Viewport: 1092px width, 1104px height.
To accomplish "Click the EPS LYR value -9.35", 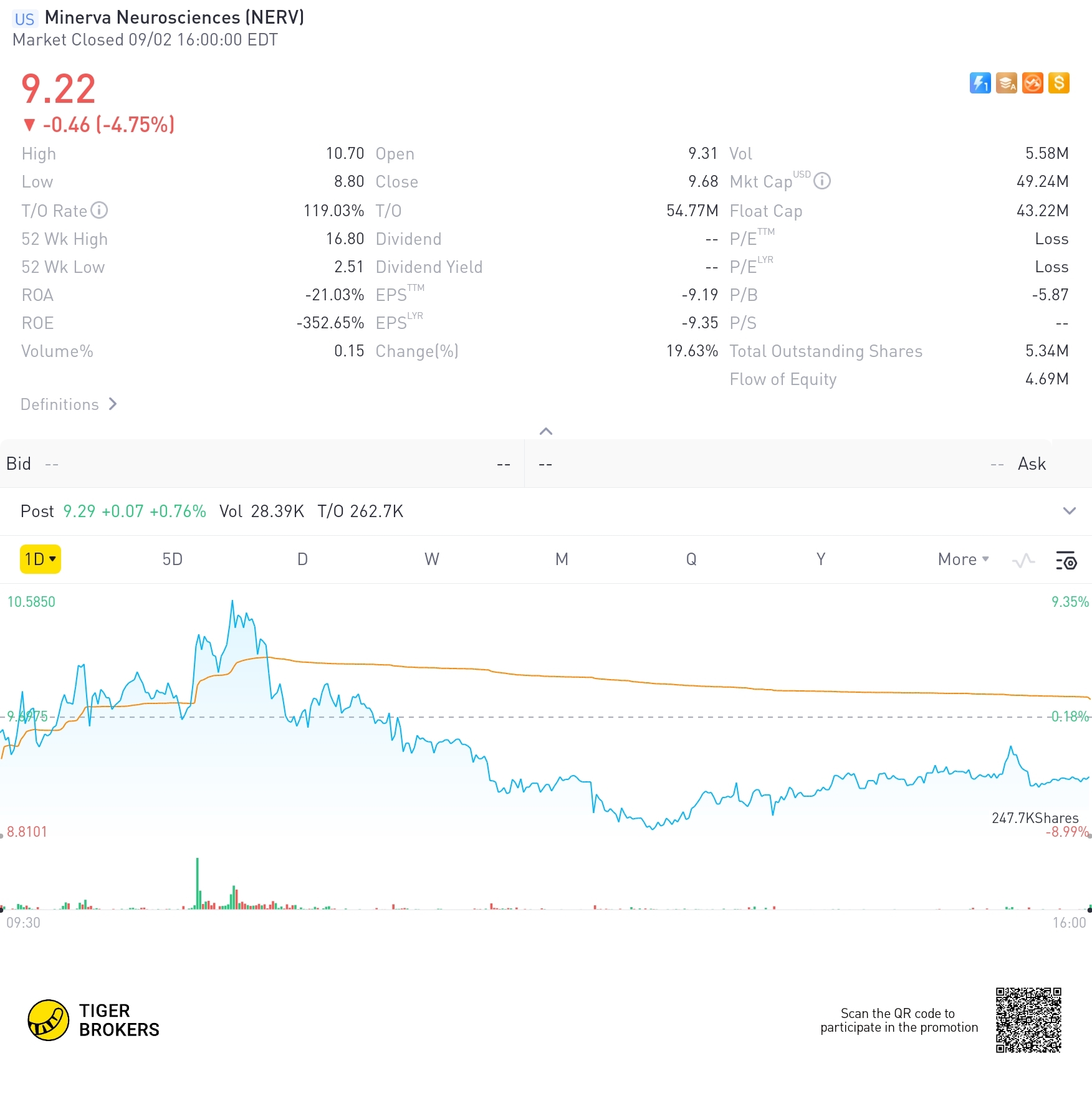I will [700, 323].
